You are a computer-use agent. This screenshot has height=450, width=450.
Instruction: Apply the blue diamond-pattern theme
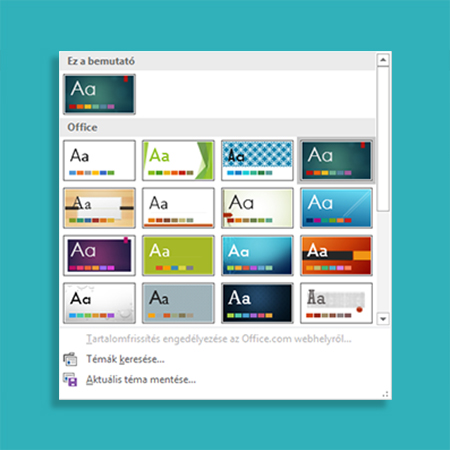[257, 160]
